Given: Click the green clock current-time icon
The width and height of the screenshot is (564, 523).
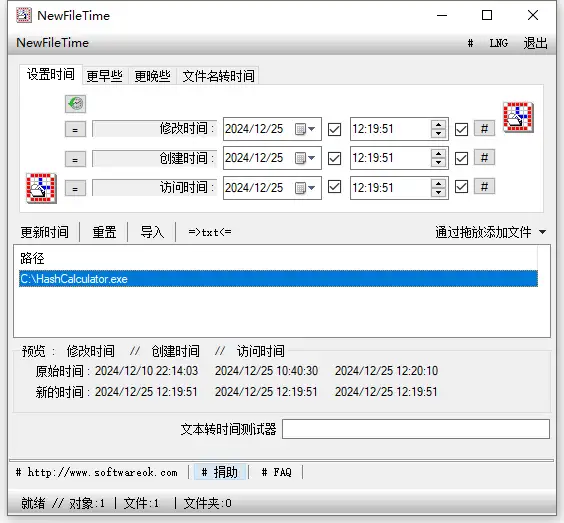Looking at the screenshot, I should (75, 104).
